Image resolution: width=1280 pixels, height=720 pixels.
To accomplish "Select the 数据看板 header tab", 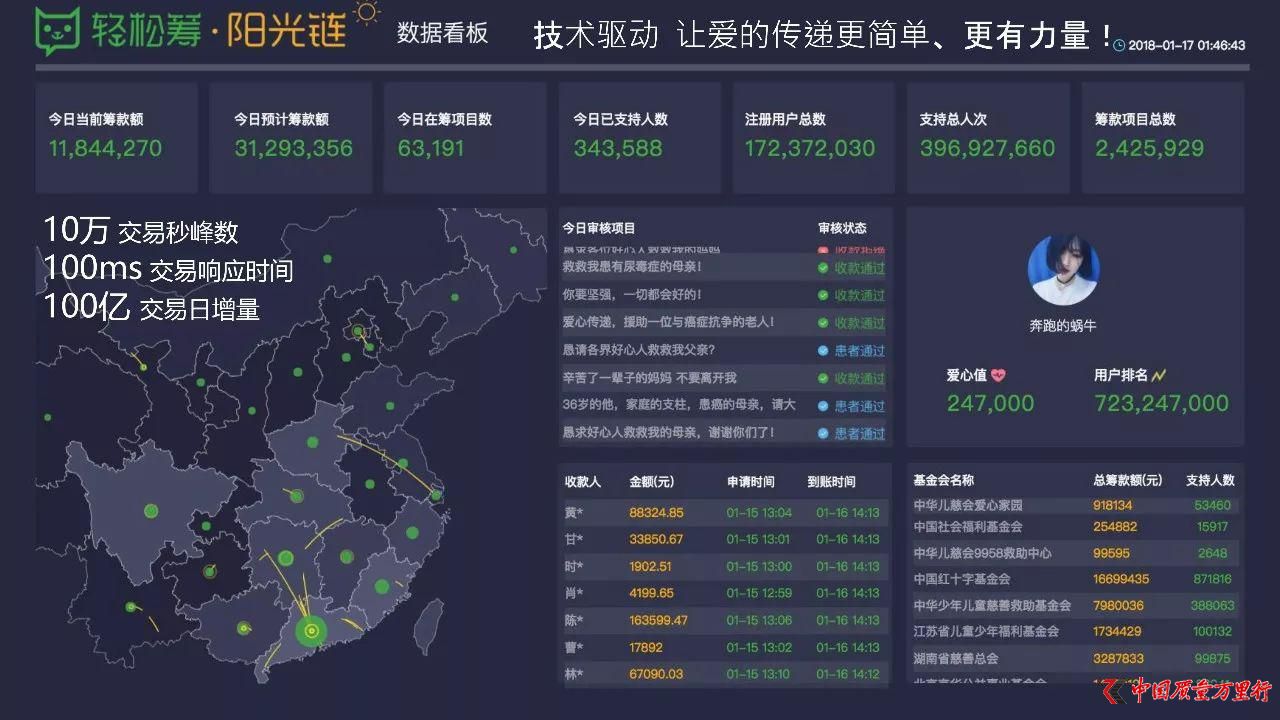I will click(442, 33).
